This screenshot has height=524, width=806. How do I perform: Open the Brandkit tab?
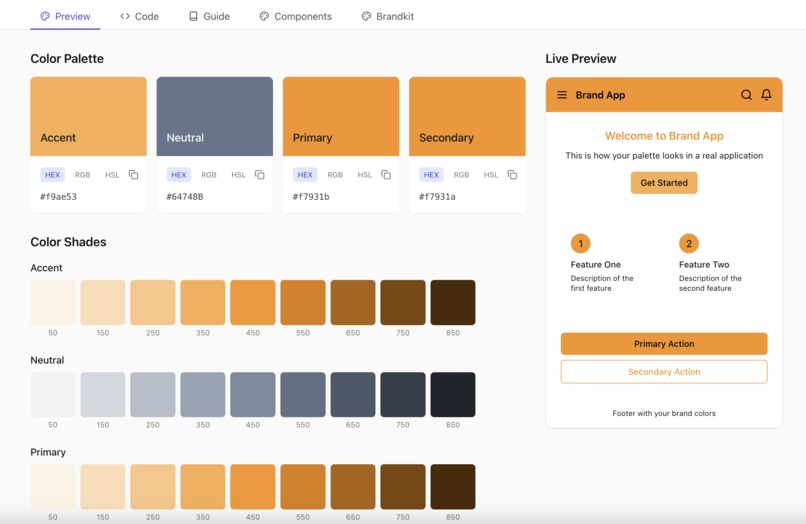(x=388, y=16)
